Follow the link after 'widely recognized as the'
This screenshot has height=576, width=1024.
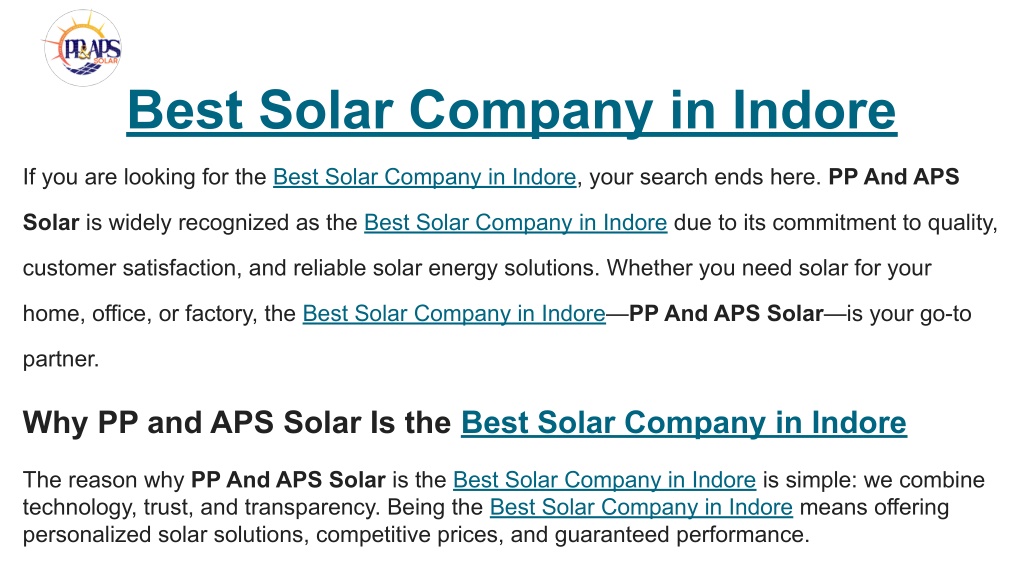[515, 223]
